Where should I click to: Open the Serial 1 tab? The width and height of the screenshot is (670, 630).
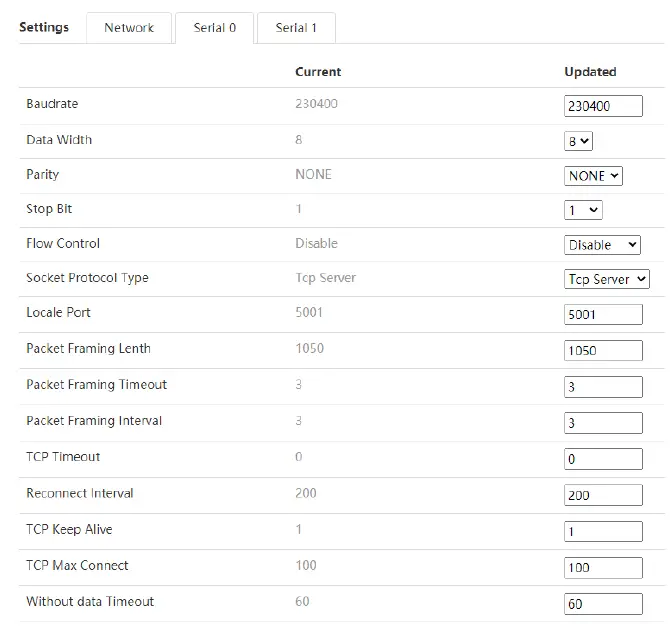click(x=296, y=28)
